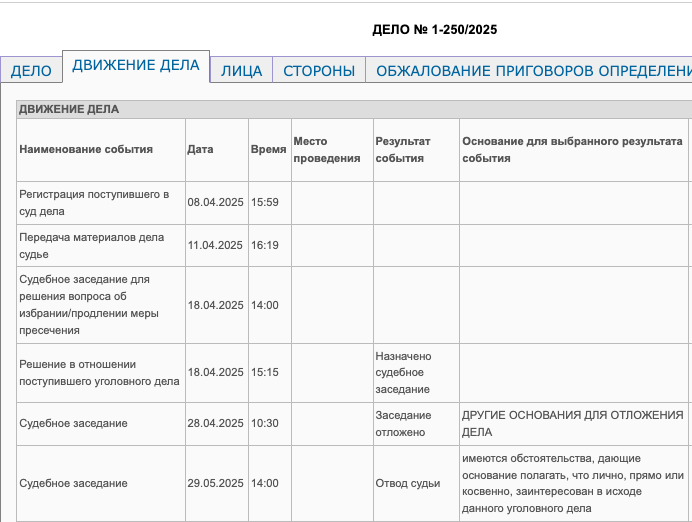Open the ДЕЛО tab
The image size is (692, 522).
pyautogui.click(x=31, y=71)
